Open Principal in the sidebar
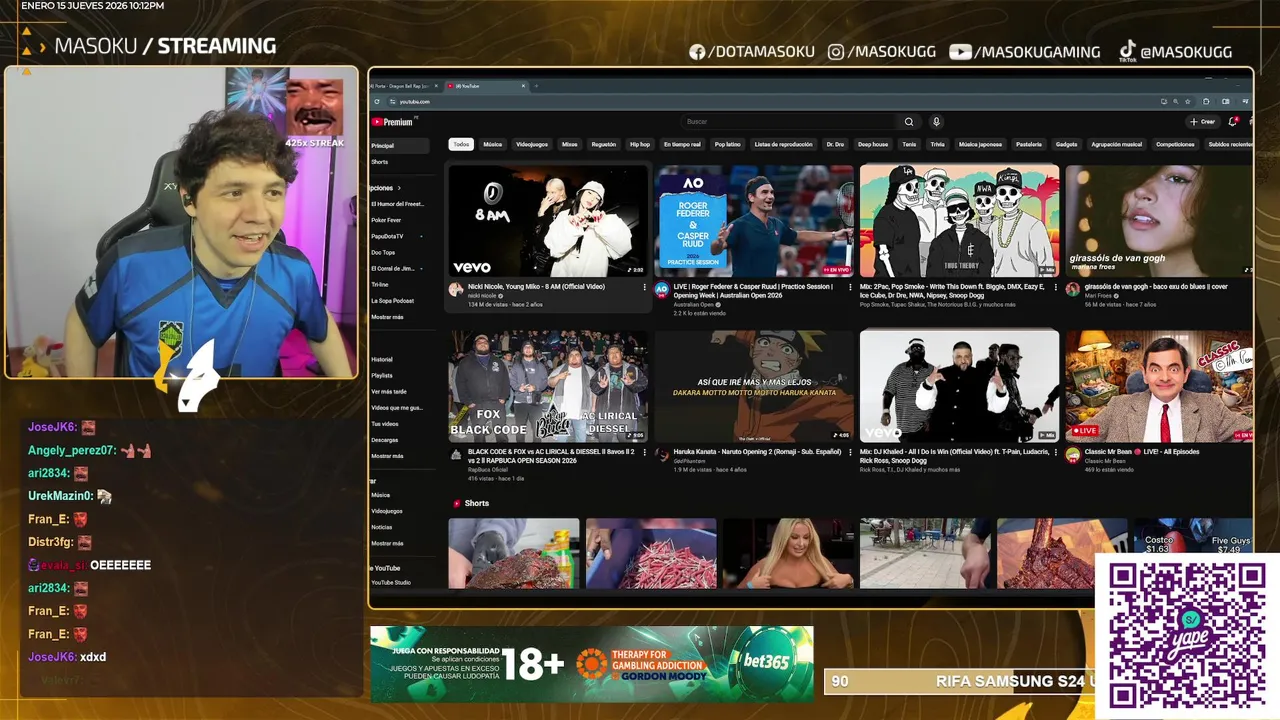 pos(399,146)
